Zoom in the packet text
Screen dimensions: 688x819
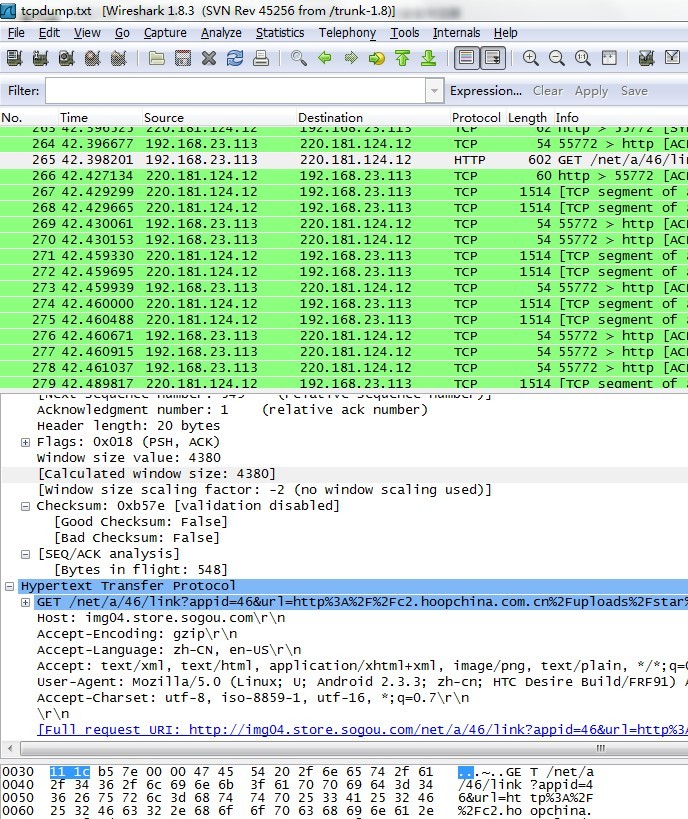(x=531, y=58)
